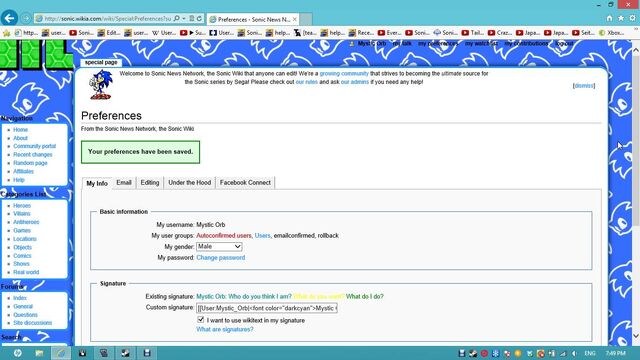Open the 'growing community' link
Image resolution: width=640 pixels, height=360 pixels.
pos(344,73)
